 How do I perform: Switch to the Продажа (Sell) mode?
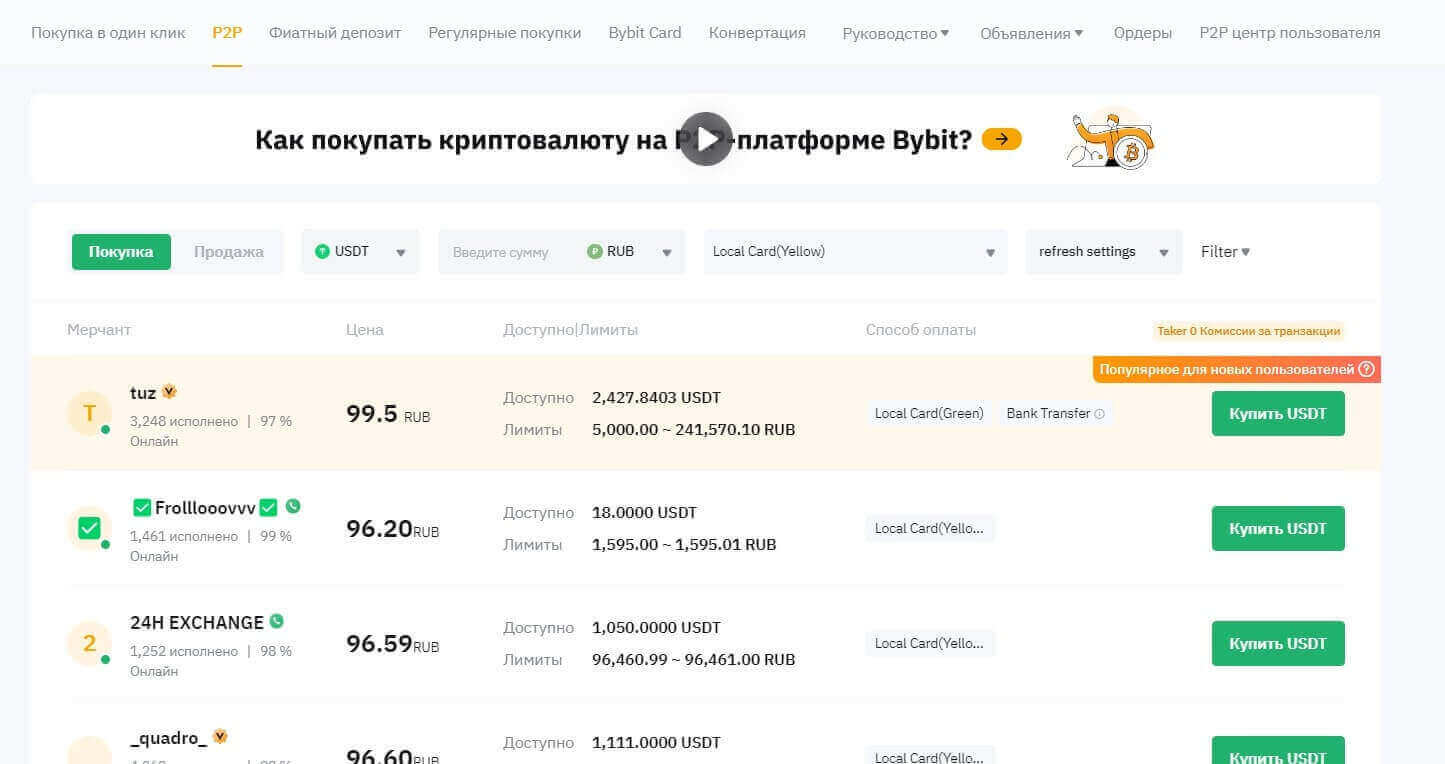[228, 252]
